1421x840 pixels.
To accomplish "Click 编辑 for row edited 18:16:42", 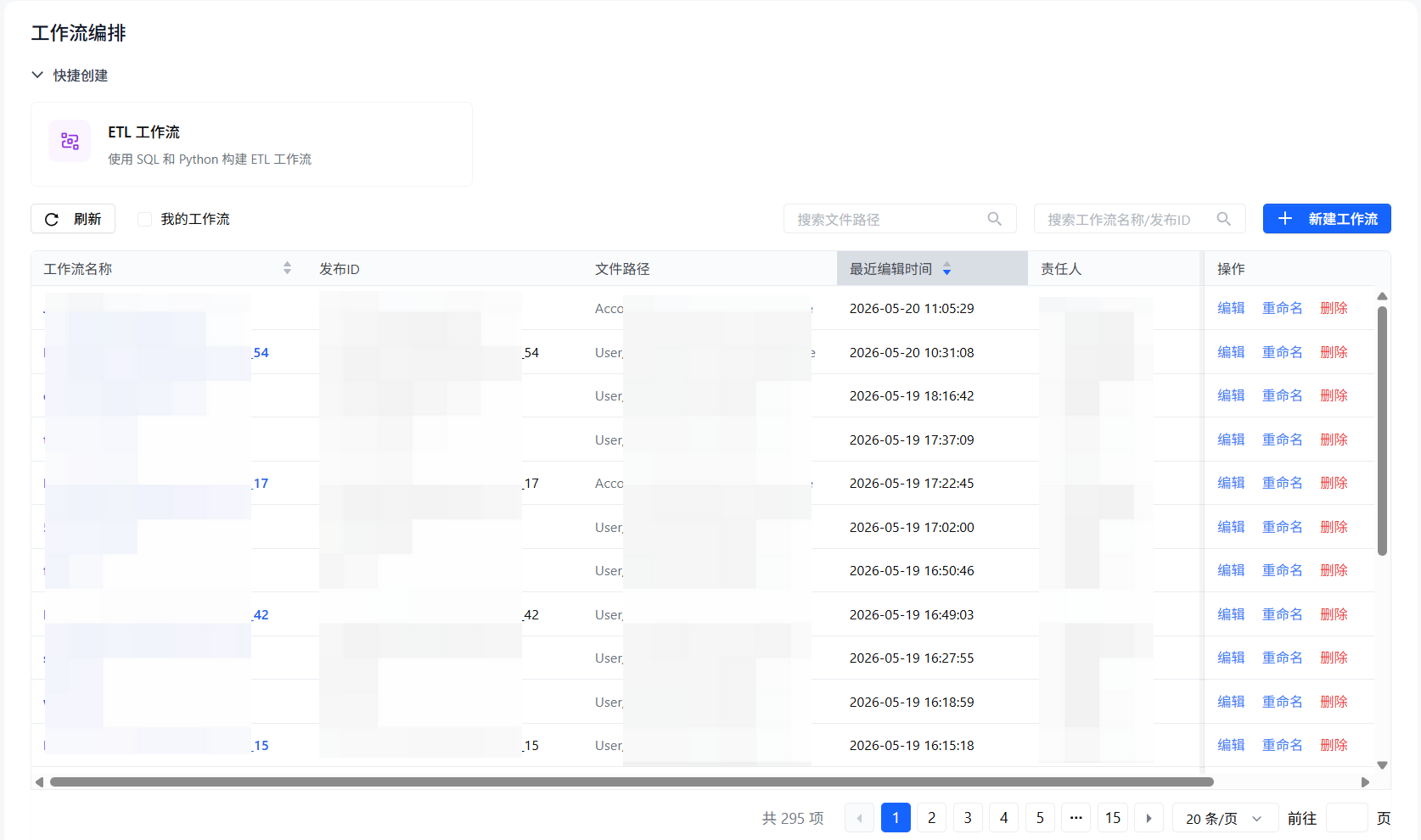I will (1231, 395).
